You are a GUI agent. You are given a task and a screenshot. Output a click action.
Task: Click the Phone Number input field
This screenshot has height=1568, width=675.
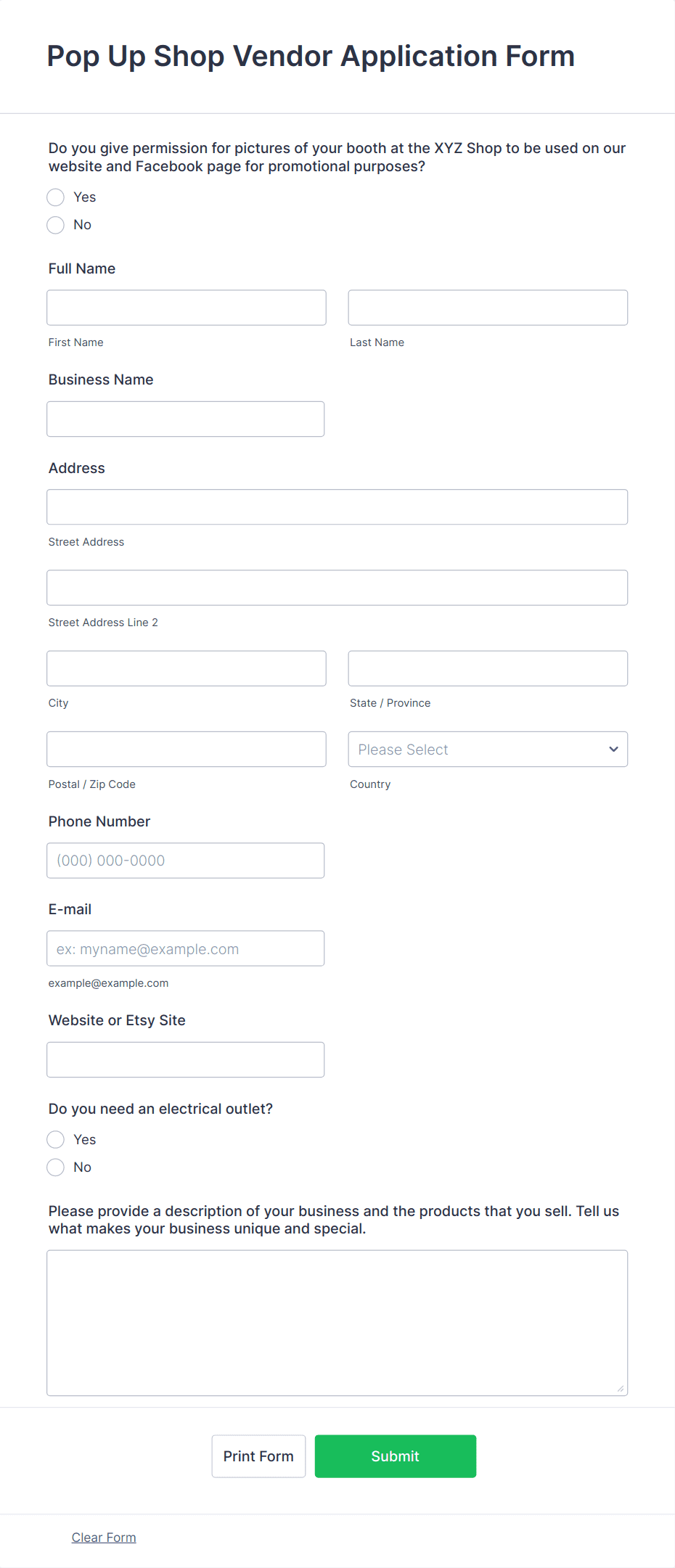point(185,860)
